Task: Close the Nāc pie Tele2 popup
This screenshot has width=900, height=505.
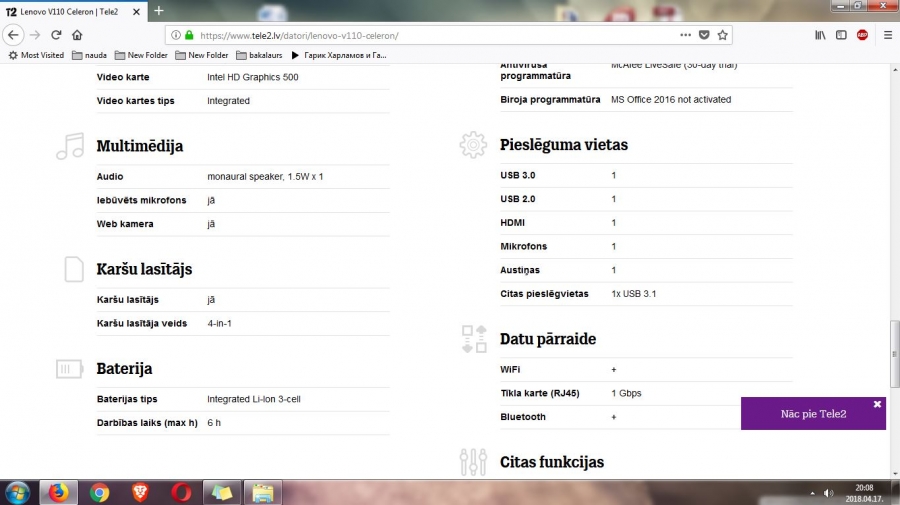Action: tap(877, 404)
